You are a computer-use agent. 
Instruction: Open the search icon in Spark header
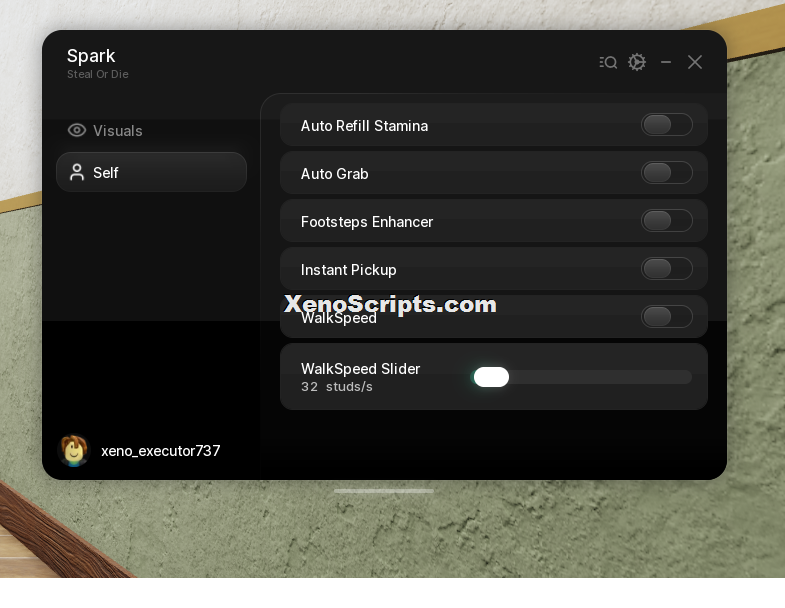pos(608,62)
